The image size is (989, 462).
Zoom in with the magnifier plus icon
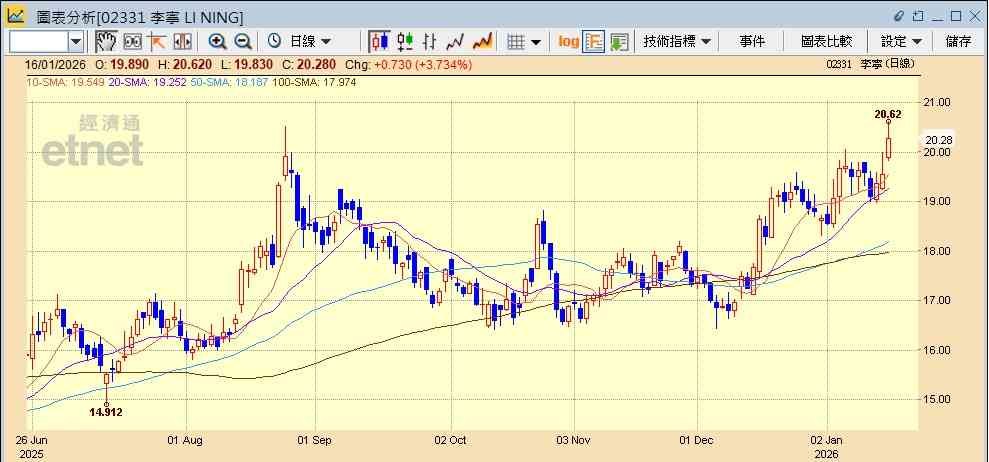(218, 42)
